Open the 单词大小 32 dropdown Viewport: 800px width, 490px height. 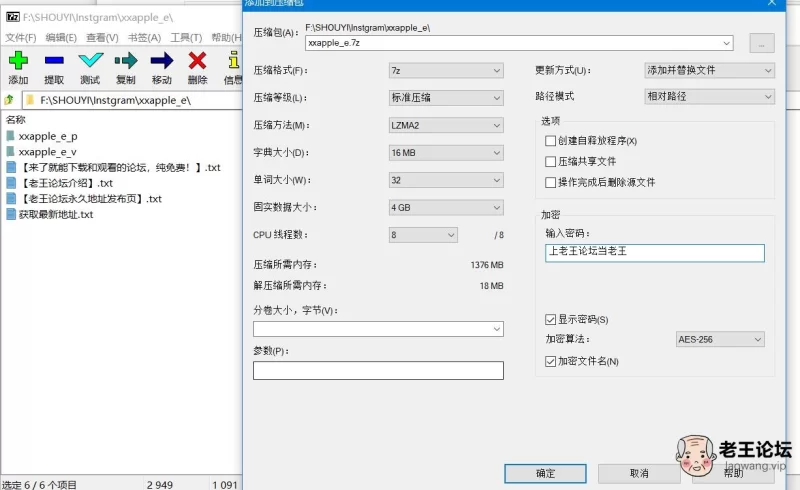(446, 180)
